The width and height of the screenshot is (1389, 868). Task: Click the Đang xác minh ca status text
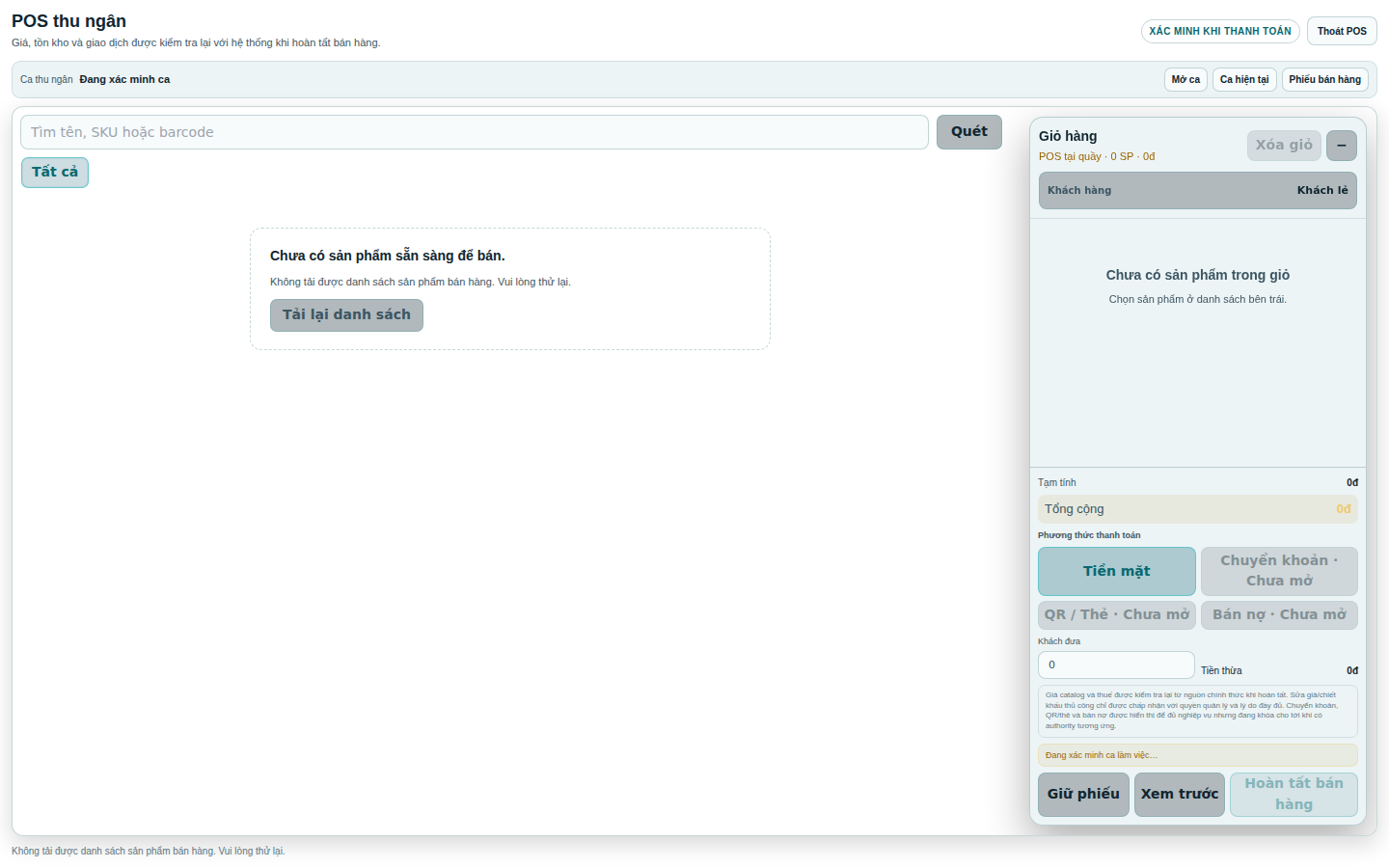pos(124,80)
